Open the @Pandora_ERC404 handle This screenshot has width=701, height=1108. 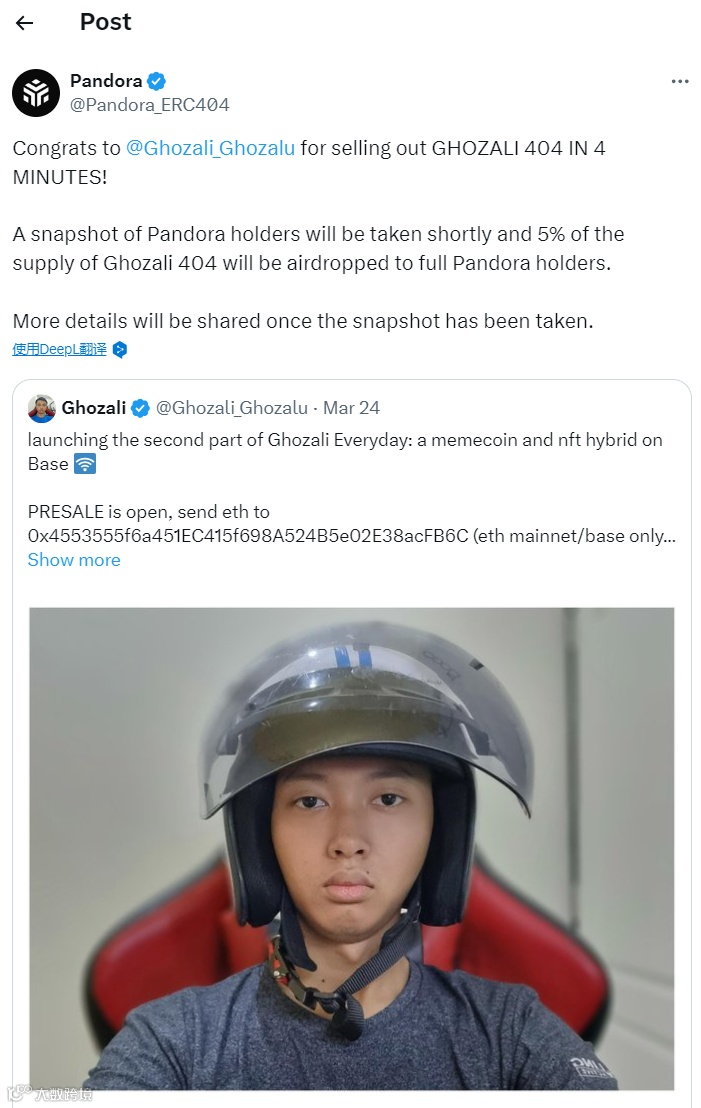click(x=149, y=105)
